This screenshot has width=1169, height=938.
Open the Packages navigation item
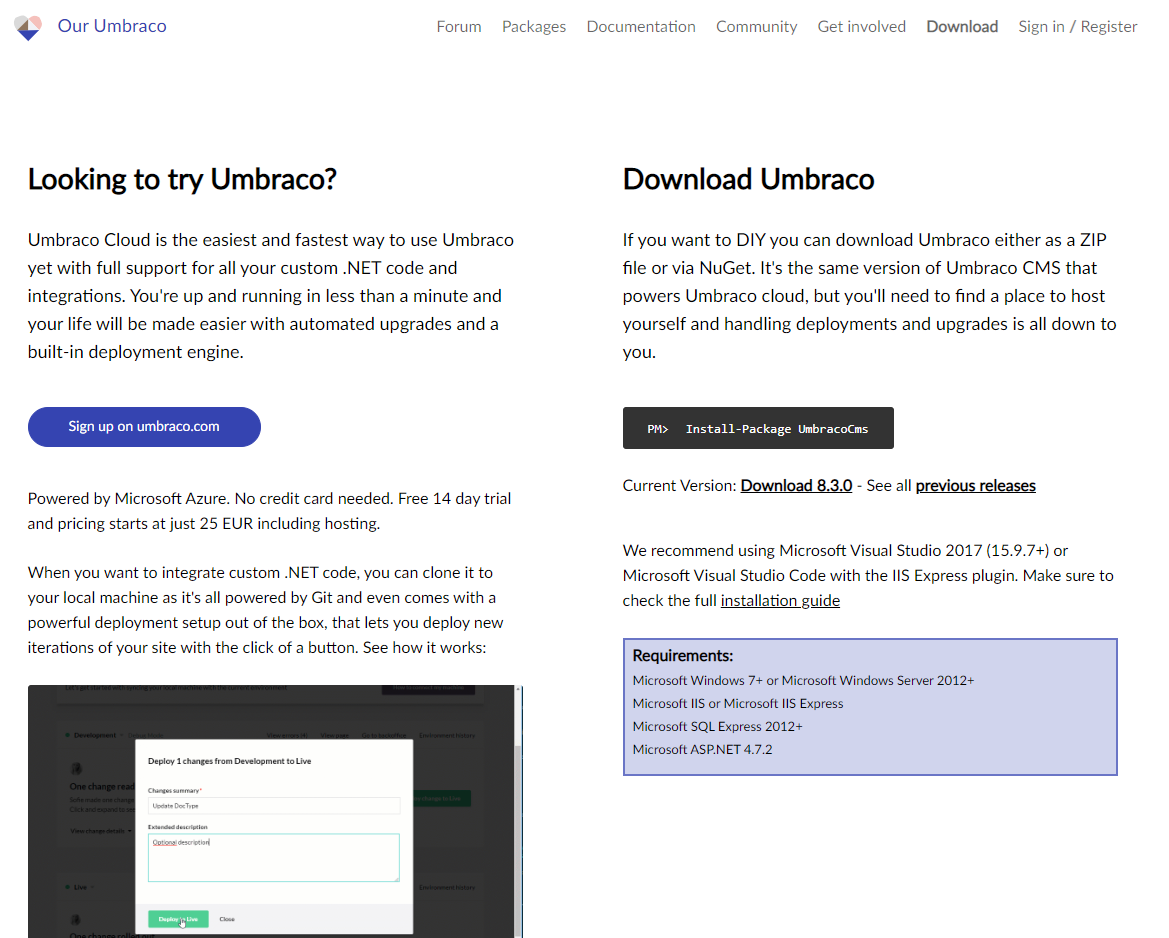click(x=534, y=27)
